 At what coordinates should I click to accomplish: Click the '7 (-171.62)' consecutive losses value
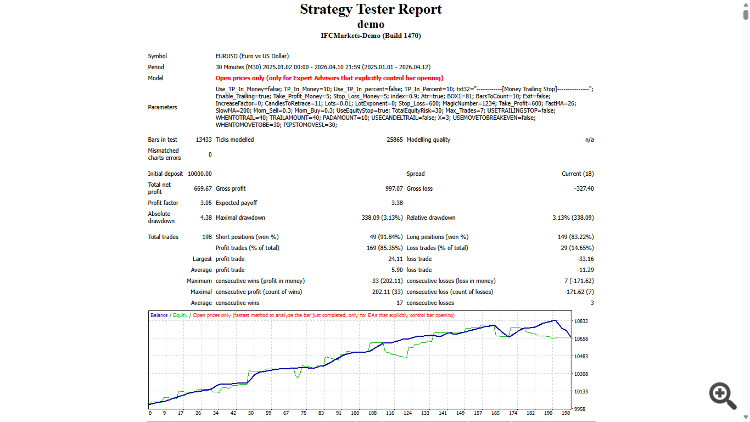(579, 281)
